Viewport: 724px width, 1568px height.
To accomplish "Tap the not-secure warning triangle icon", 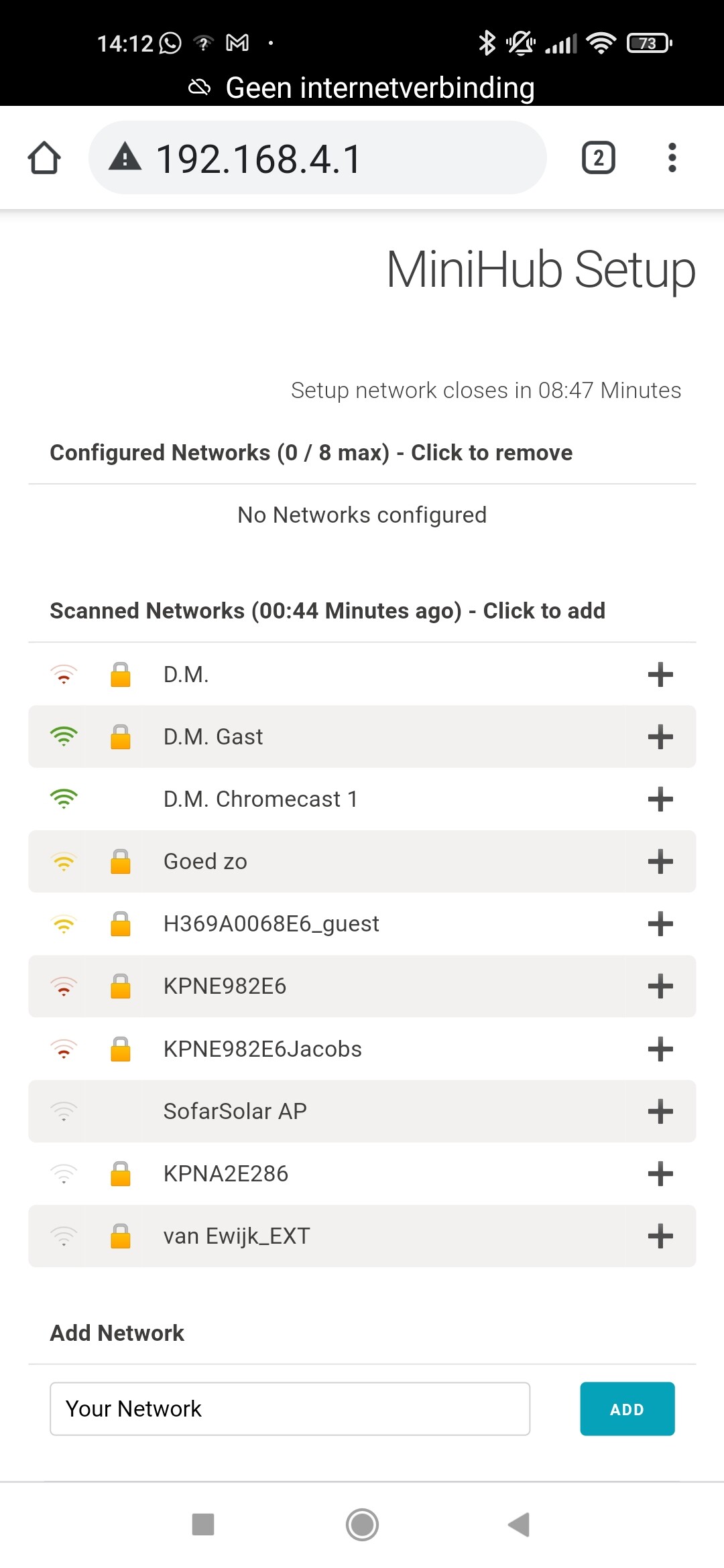I will click(x=125, y=158).
